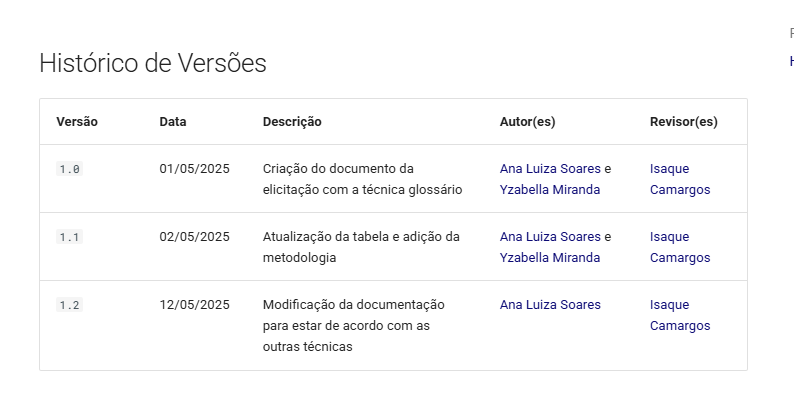Screen dimensions: 794x404
Task: Click the Descrição column header
Action: click(x=292, y=122)
